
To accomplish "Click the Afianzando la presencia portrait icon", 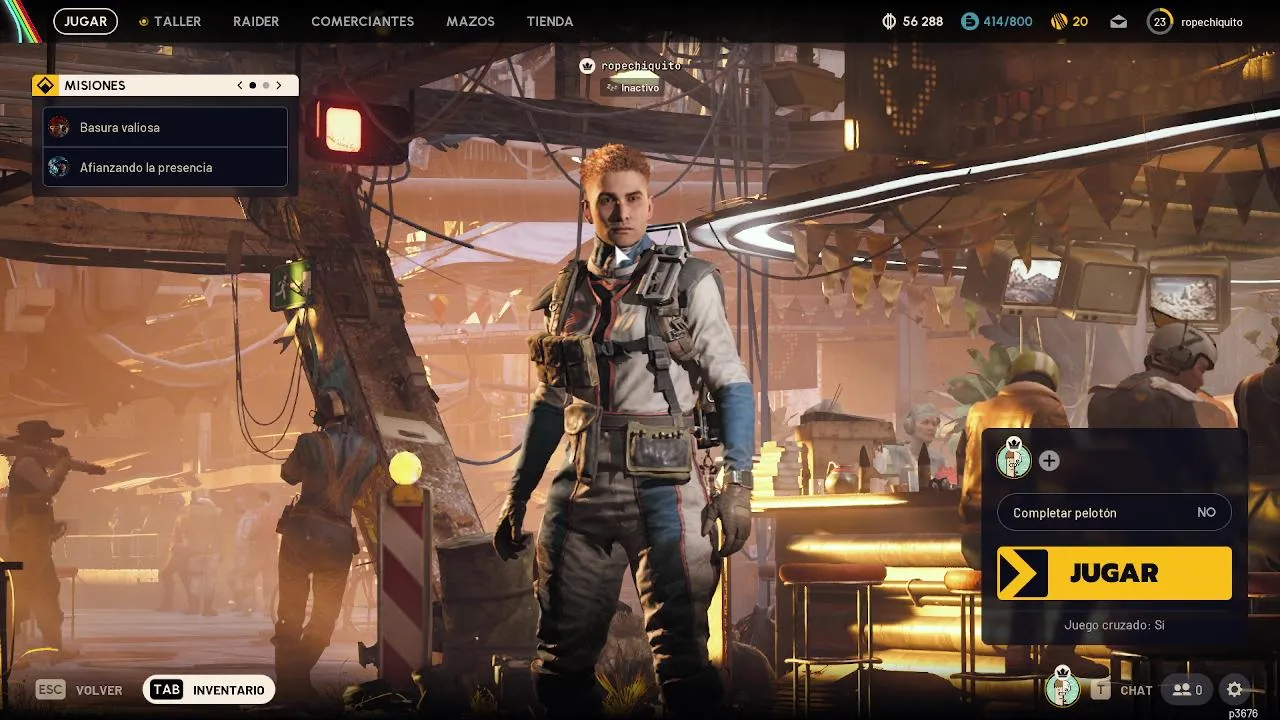I will tap(59, 167).
